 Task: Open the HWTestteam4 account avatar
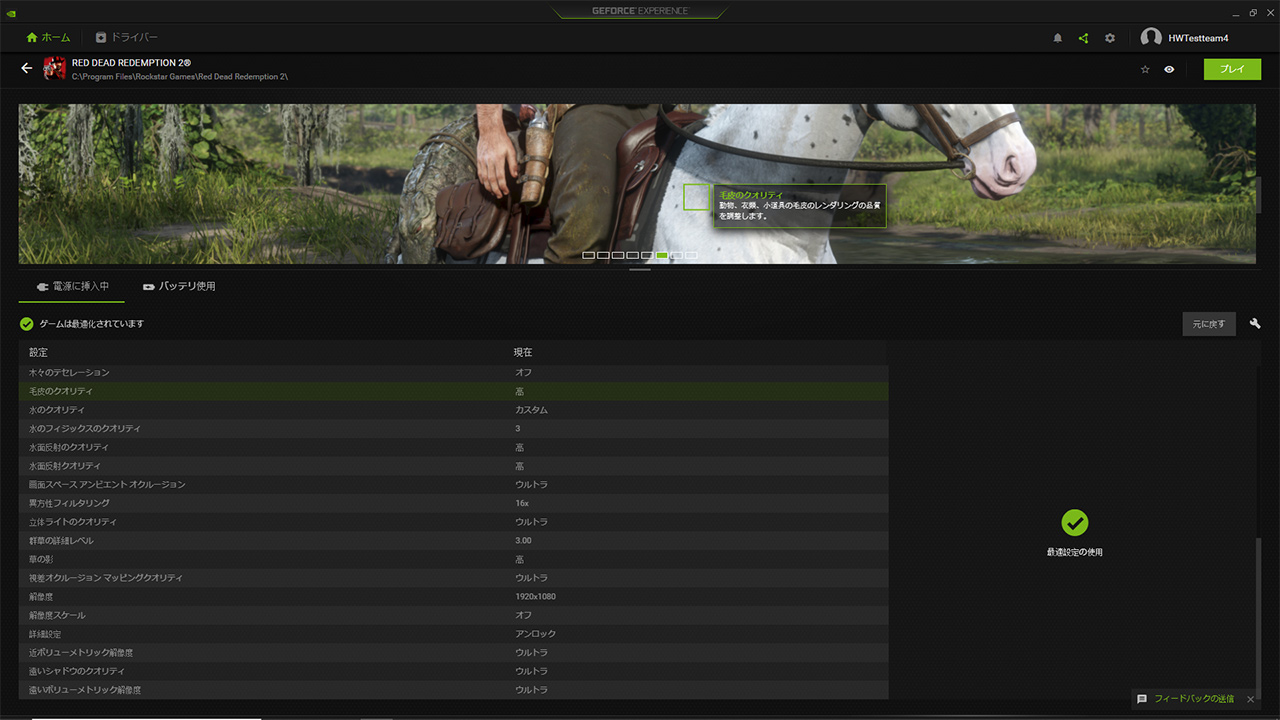coord(1151,38)
